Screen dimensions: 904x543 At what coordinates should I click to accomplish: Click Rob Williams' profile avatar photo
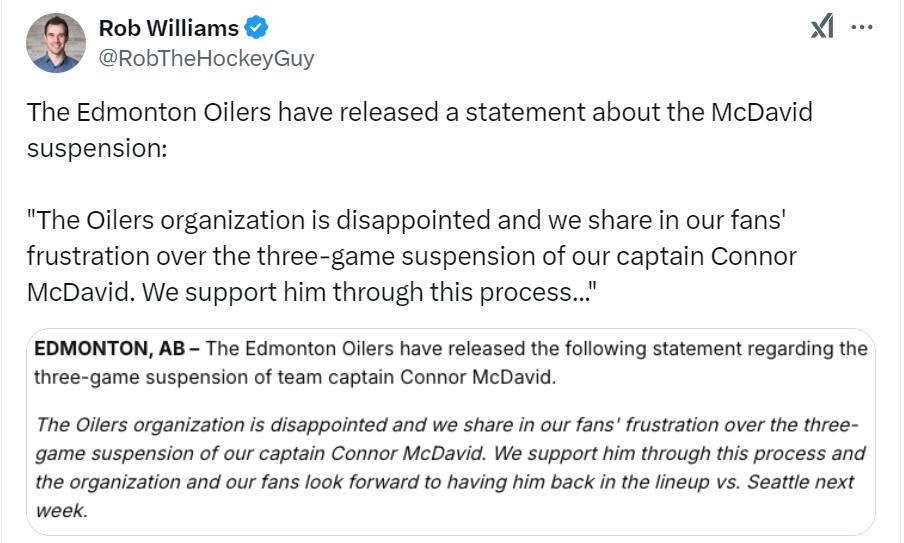(56, 44)
